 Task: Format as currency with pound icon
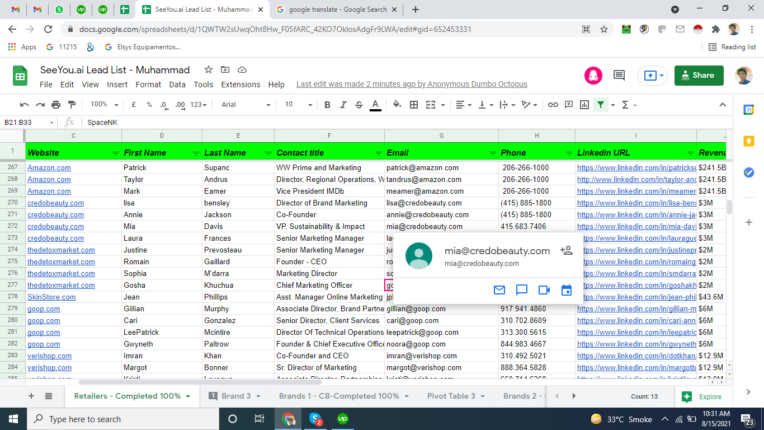tap(134, 105)
